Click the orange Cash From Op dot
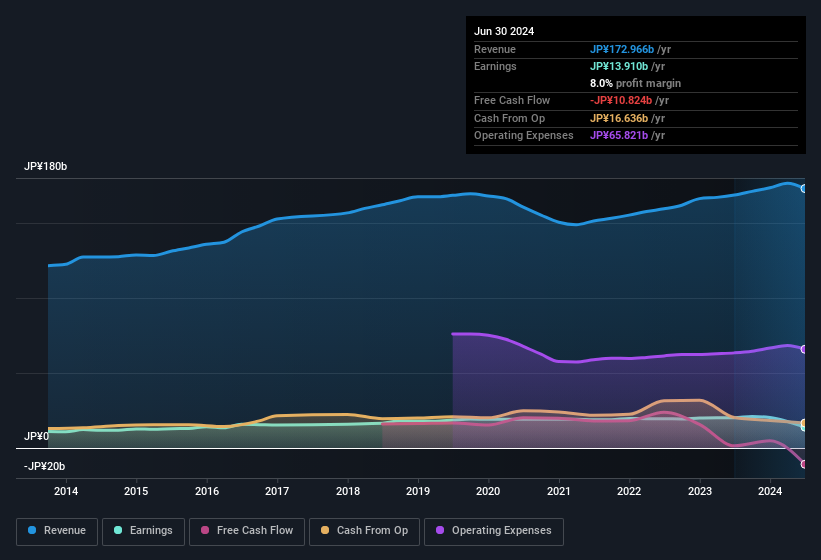The image size is (821, 560). coord(326,531)
